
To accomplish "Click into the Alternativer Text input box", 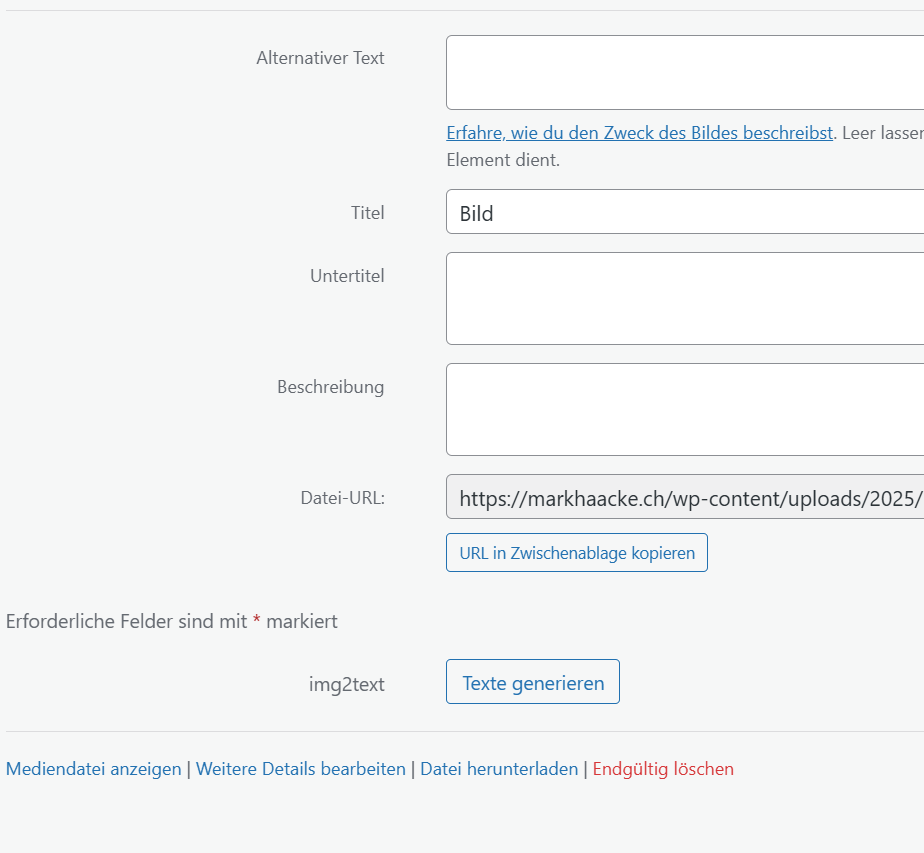I will point(684,72).
